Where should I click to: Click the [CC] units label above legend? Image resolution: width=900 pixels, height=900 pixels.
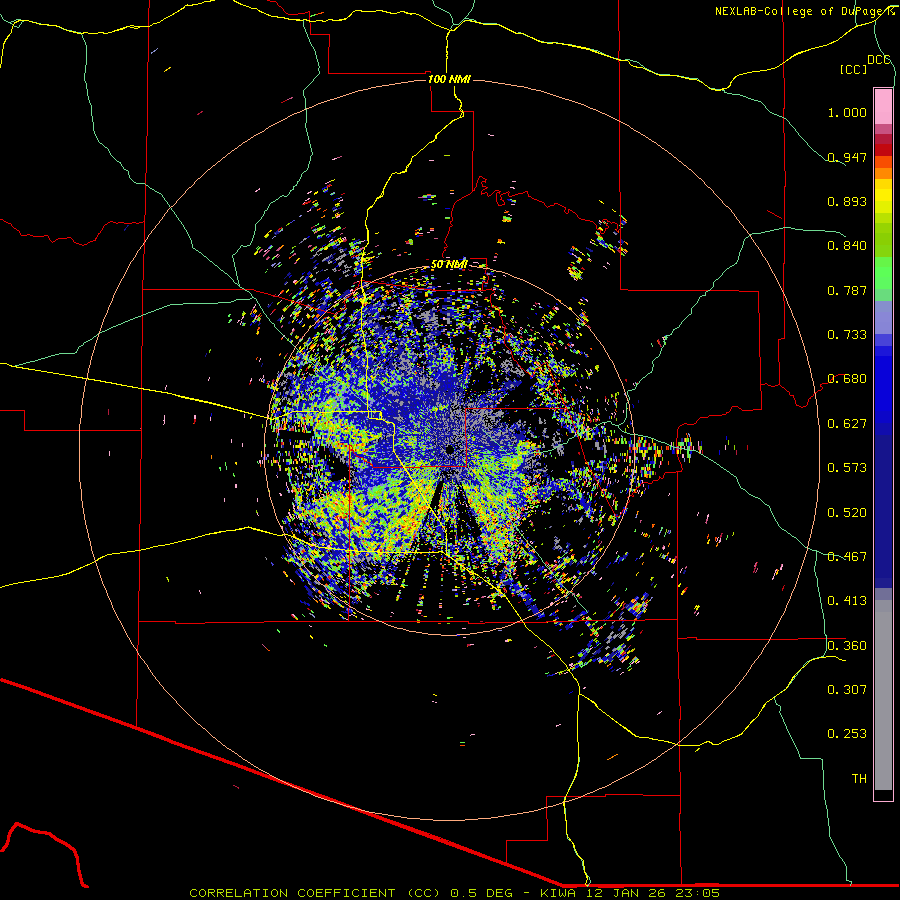point(853,69)
